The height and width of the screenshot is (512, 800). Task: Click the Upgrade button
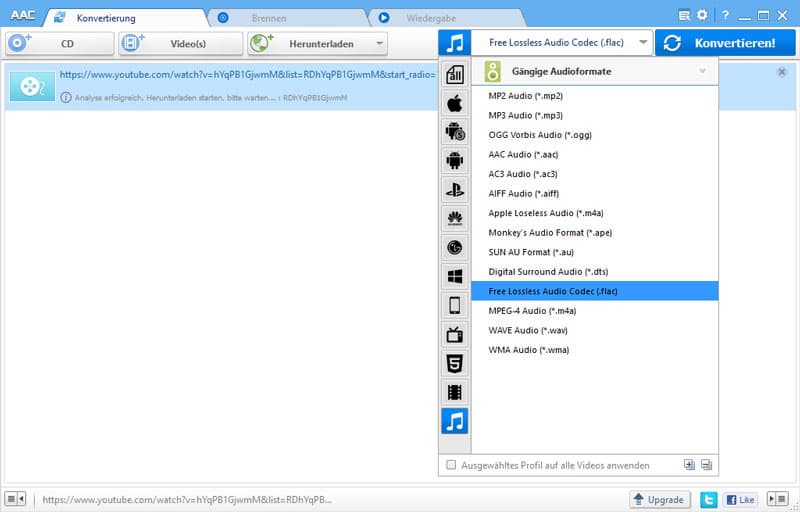click(x=659, y=499)
